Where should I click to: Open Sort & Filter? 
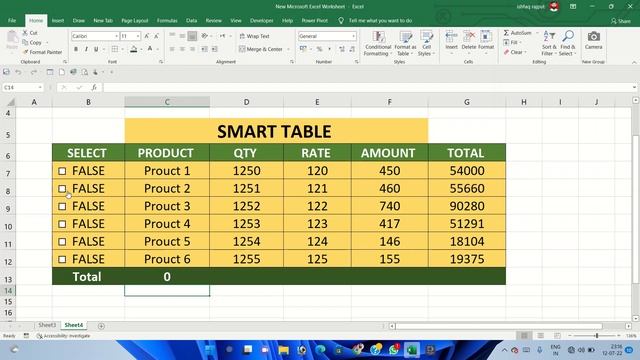549,44
